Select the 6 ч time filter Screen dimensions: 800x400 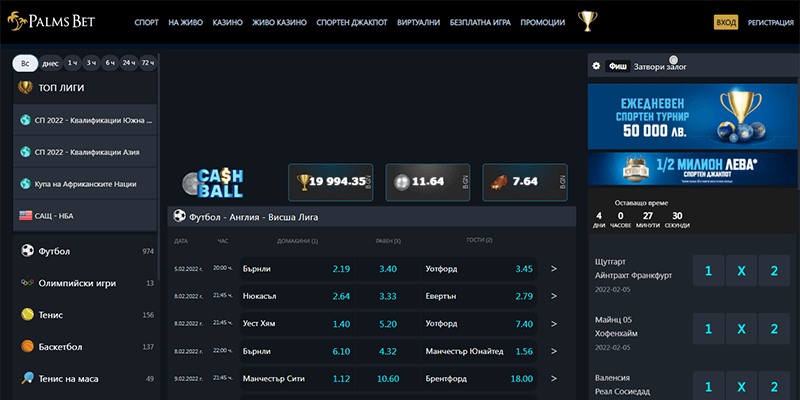[x=110, y=63]
